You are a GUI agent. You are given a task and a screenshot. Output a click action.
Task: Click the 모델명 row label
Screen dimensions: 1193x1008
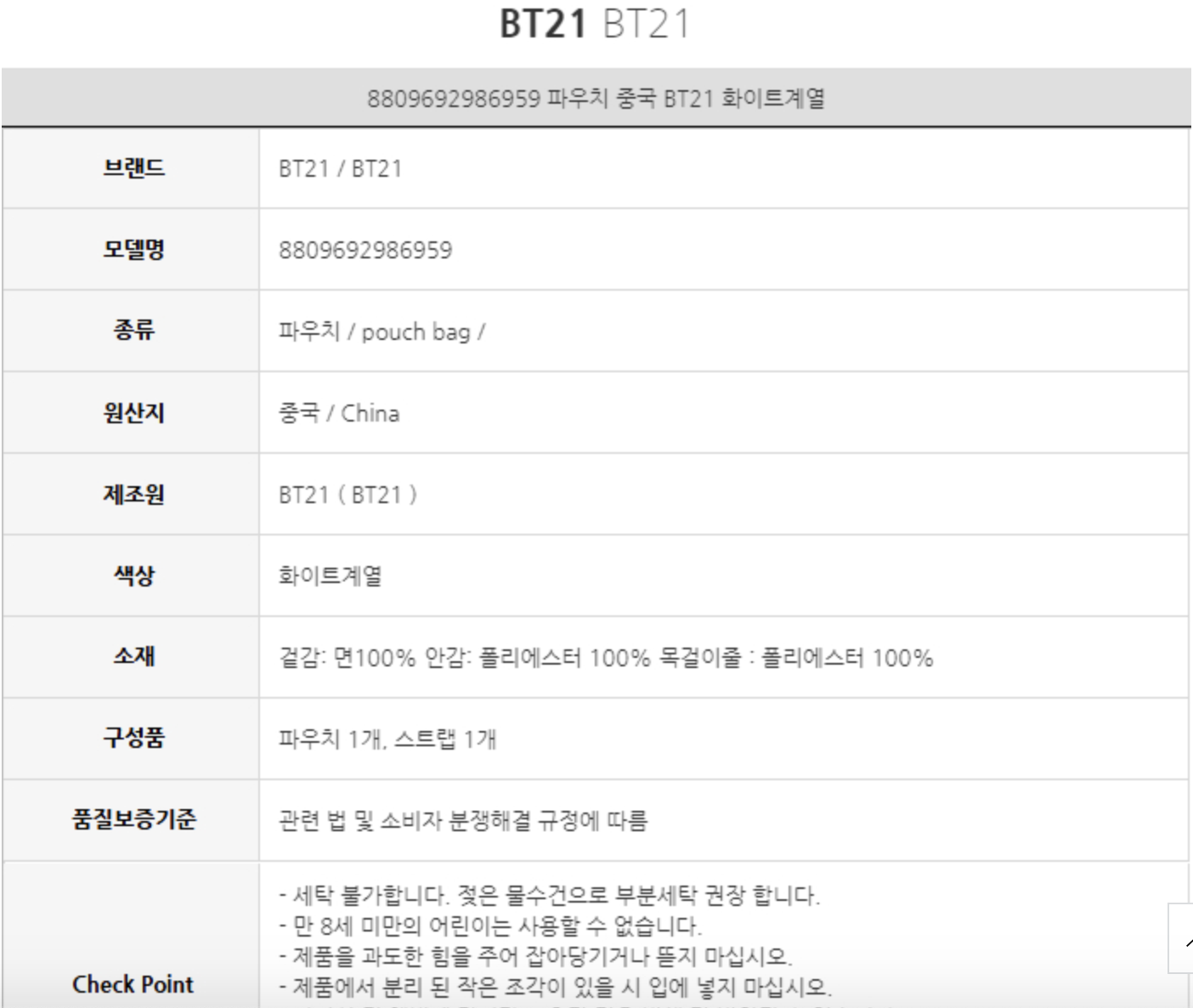point(133,250)
